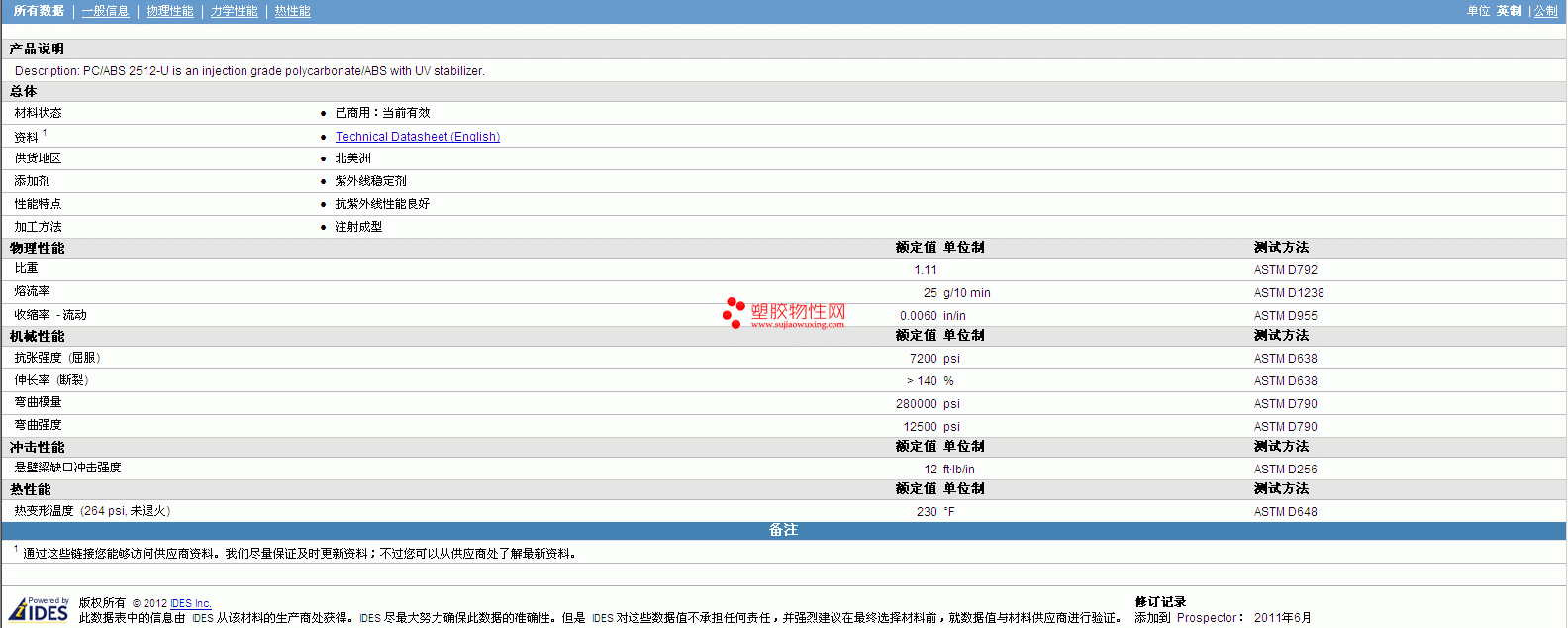Click the 产品说明 section header

point(37,49)
